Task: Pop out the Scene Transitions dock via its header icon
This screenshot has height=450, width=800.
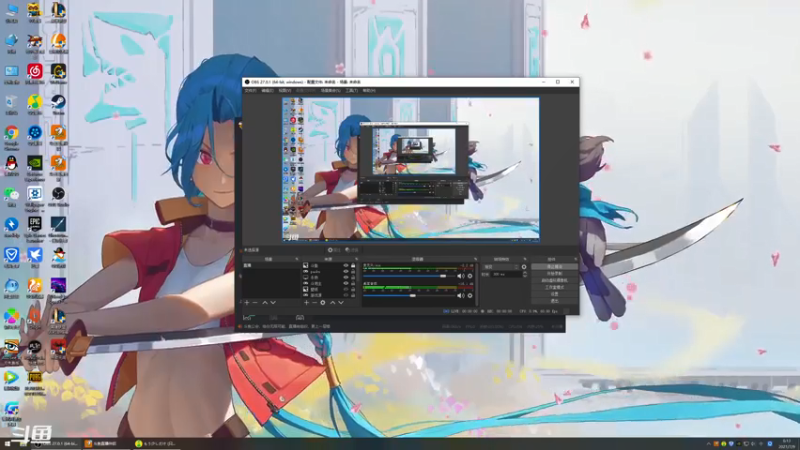Action: [525, 259]
